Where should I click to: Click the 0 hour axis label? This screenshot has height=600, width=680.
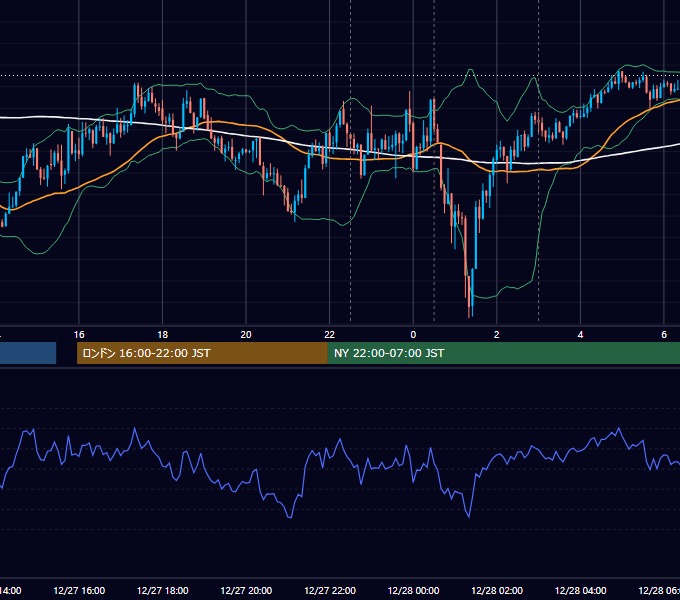pyautogui.click(x=413, y=335)
